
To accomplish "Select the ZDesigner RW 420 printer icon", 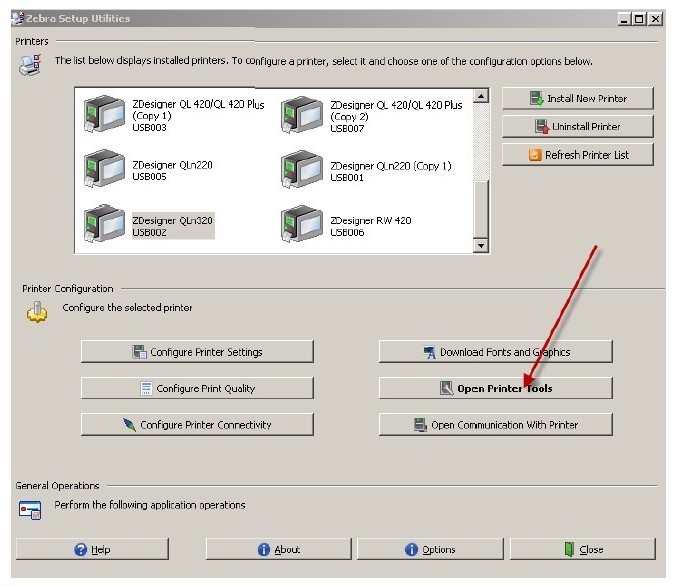I will coord(302,225).
